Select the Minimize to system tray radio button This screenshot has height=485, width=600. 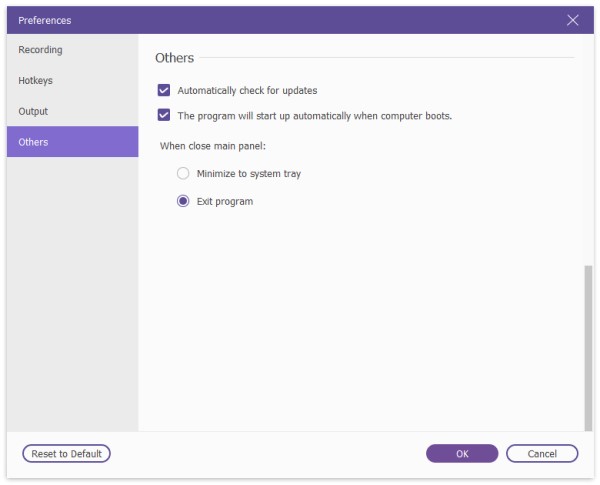pyautogui.click(x=183, y=173)
